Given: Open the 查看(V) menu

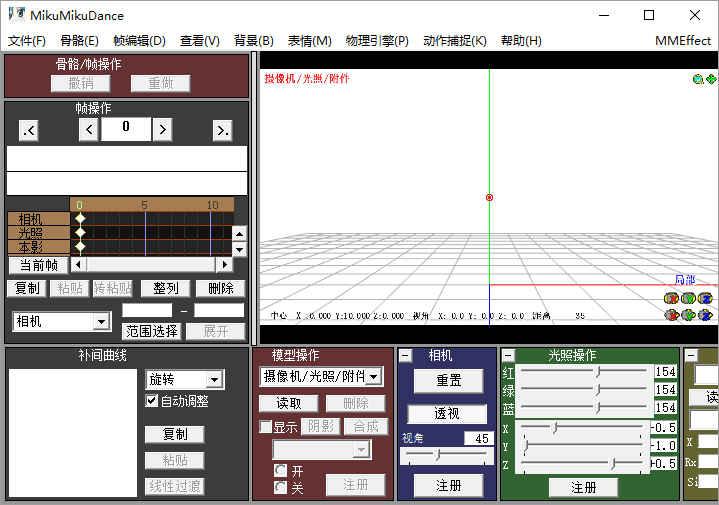Looking at the screenshot, I should pyautogui.click(x=199, y=41).
